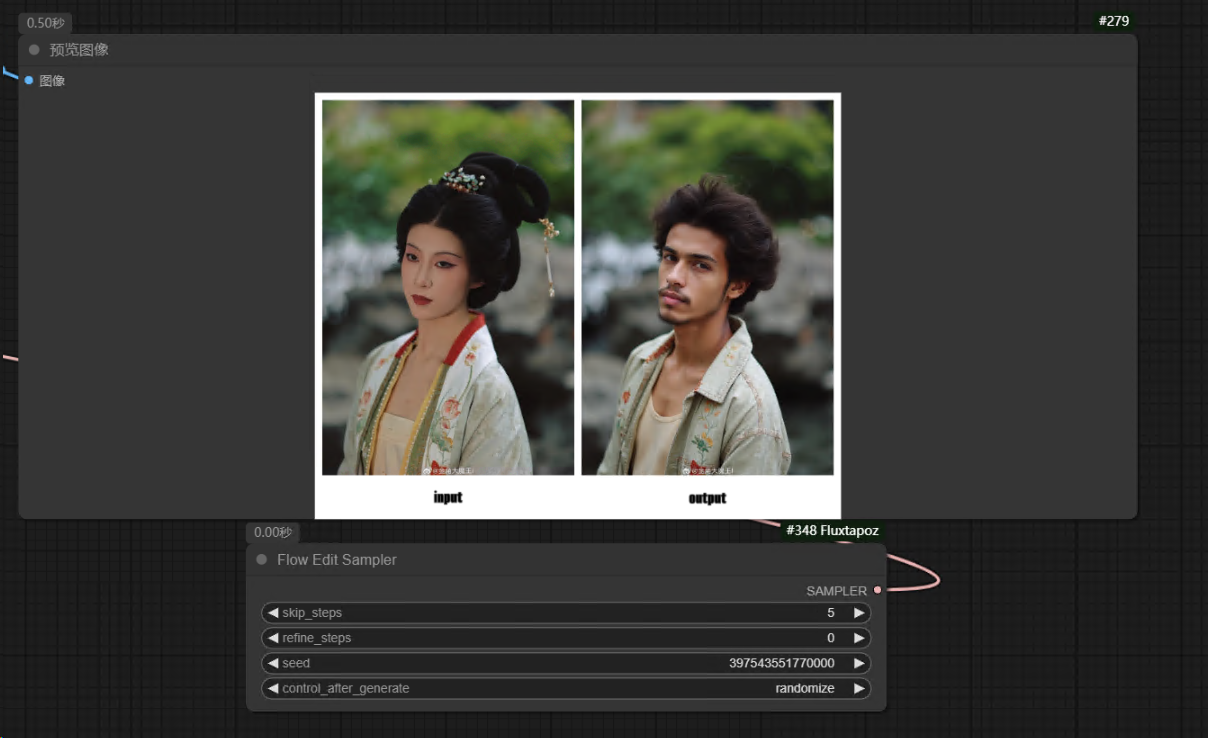The height and width of the screenshot is (738, 1208).
Task: Increase skip_steps with the right arrow
Action: [858, 613]
